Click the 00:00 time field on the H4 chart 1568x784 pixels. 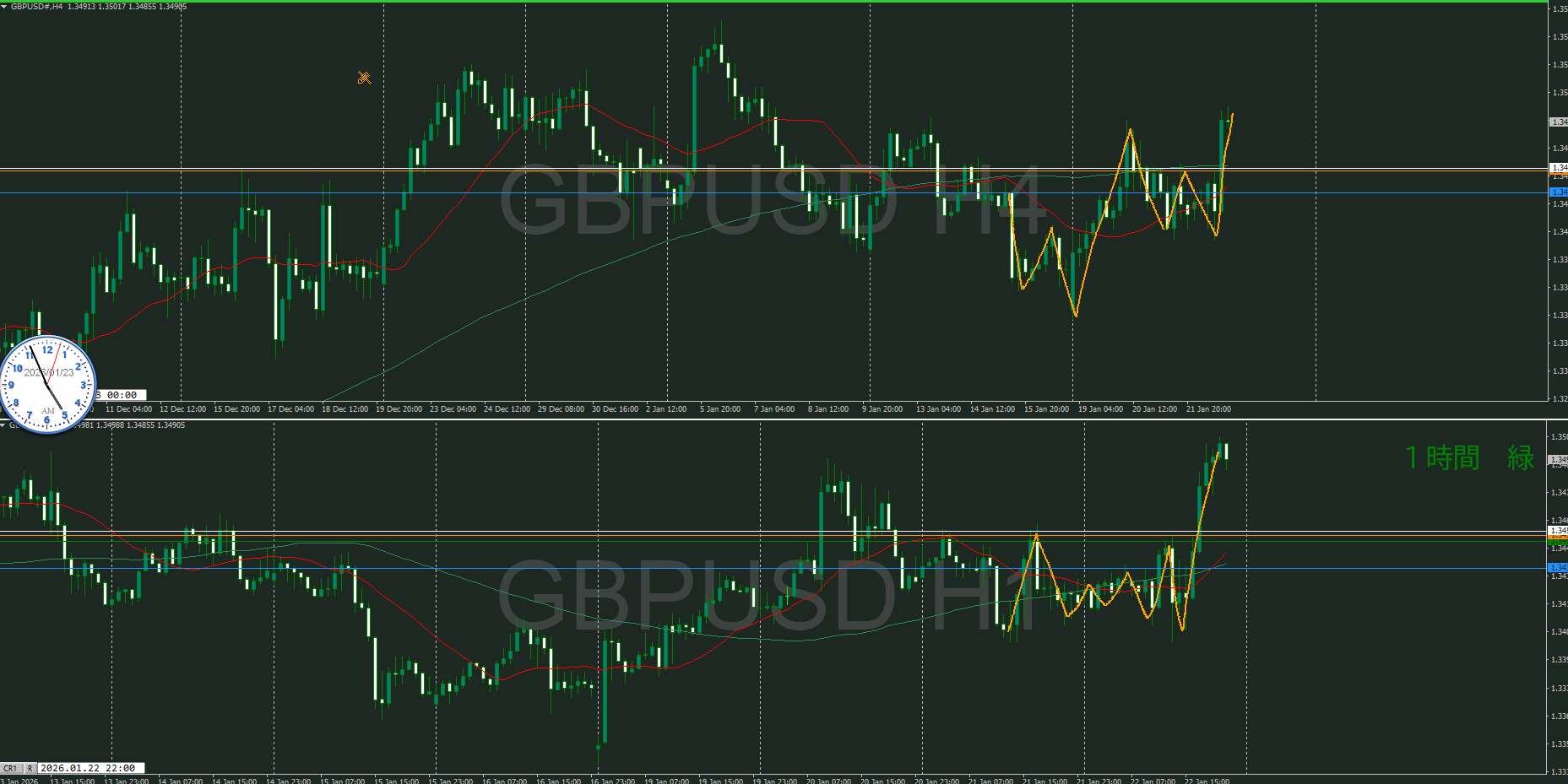click(122, 395)
